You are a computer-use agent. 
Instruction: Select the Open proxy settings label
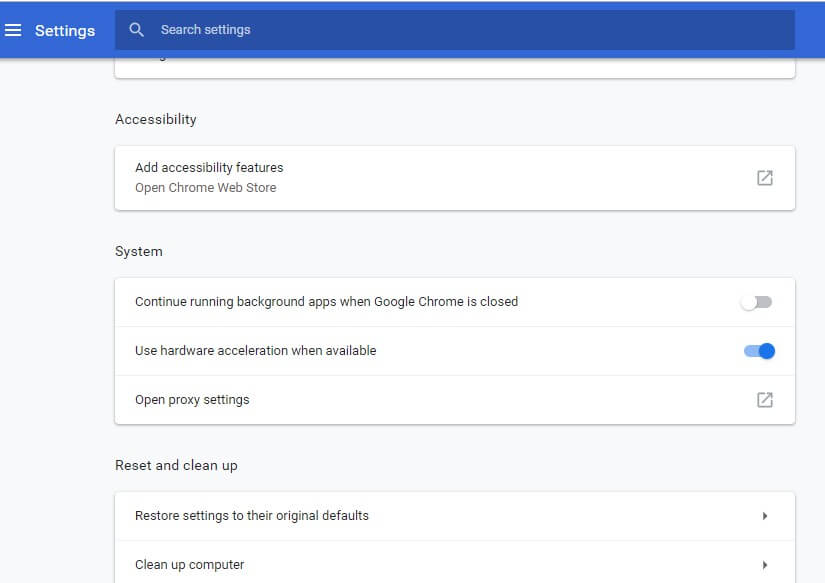tap(192, 400)
